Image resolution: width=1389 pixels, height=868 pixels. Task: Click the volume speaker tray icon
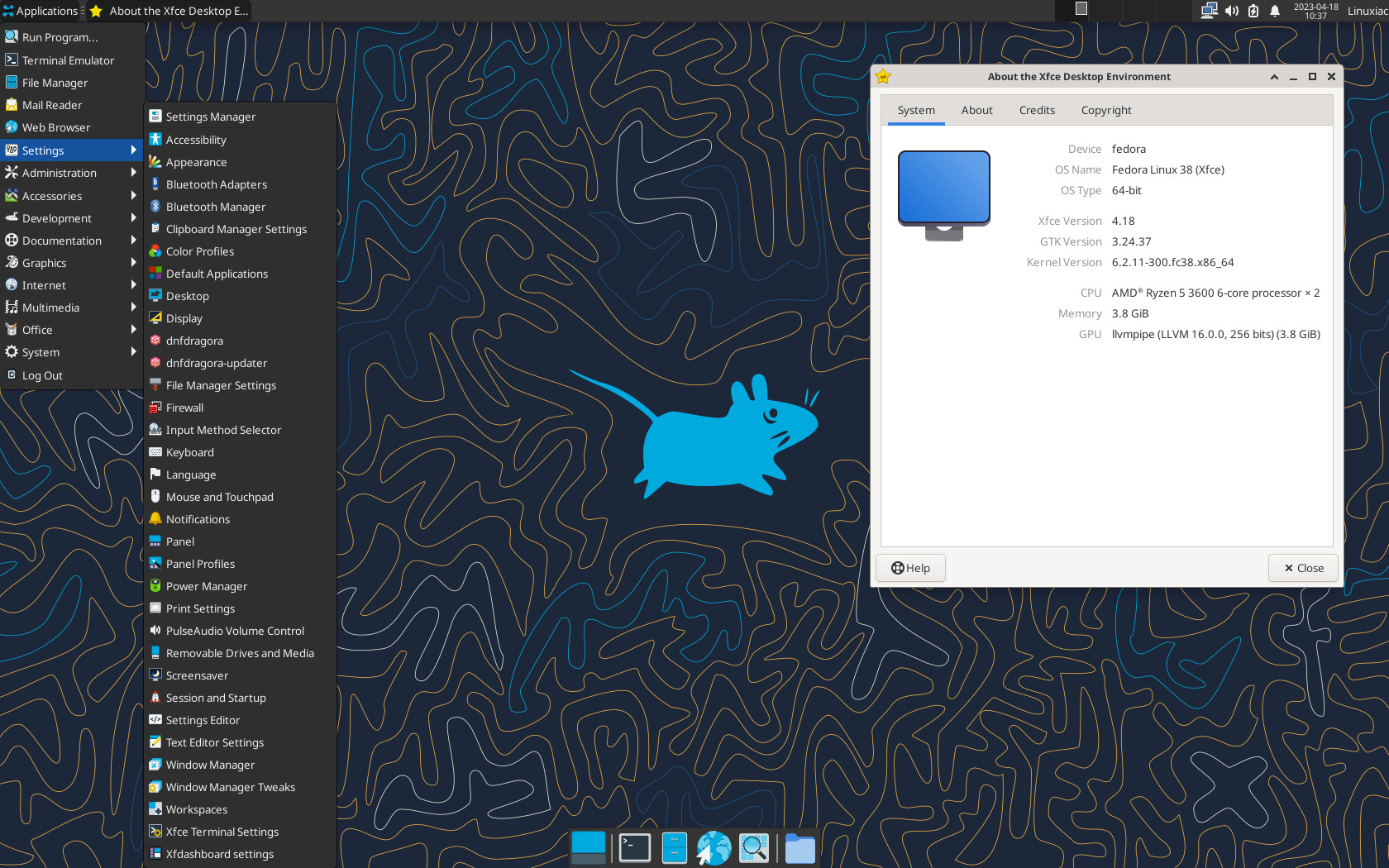tap(1231, 11)
